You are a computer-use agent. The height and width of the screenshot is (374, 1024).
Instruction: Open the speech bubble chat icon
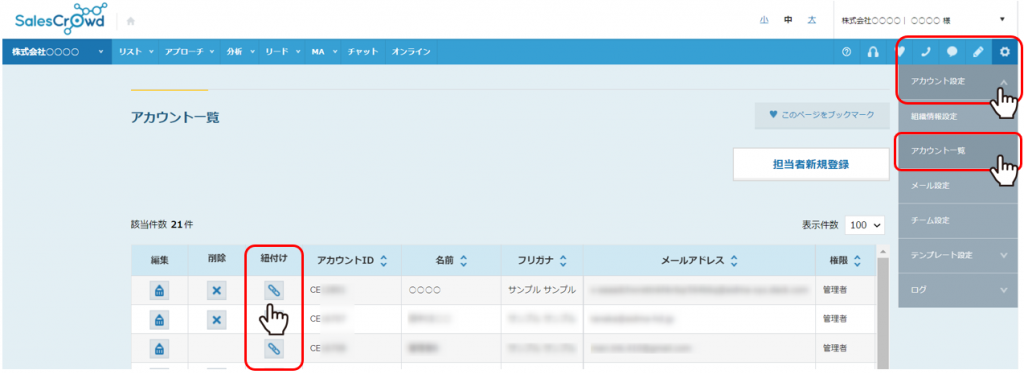point(952,52)
